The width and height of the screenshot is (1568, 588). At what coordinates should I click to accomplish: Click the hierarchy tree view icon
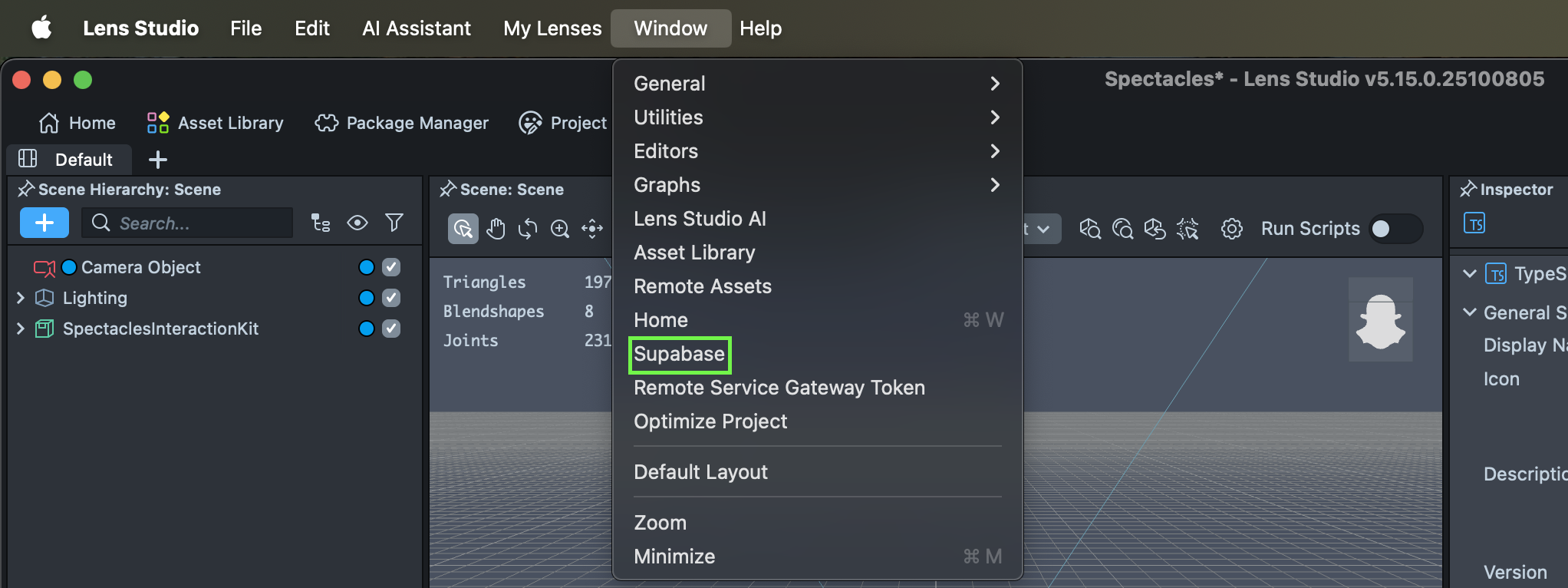click(x=321, y=223)
